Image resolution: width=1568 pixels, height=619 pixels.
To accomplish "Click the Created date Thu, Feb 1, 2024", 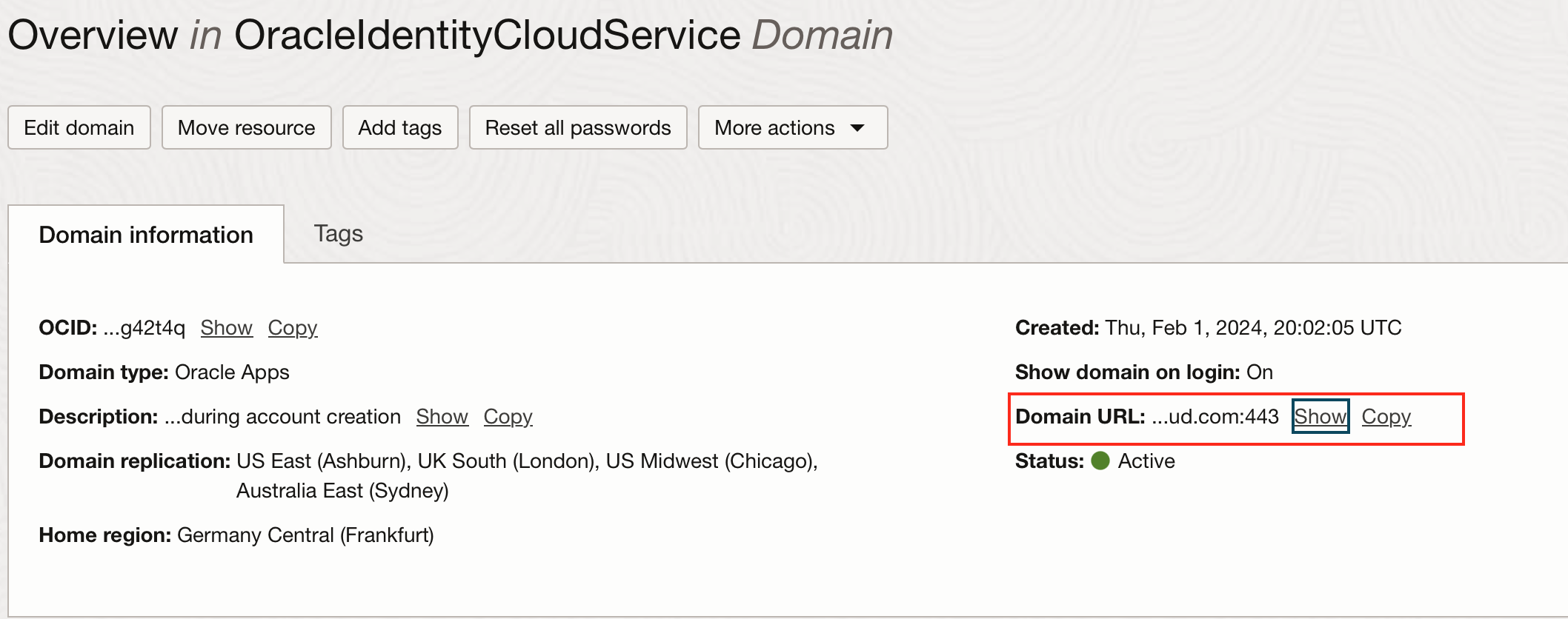I will point(1253,327).
